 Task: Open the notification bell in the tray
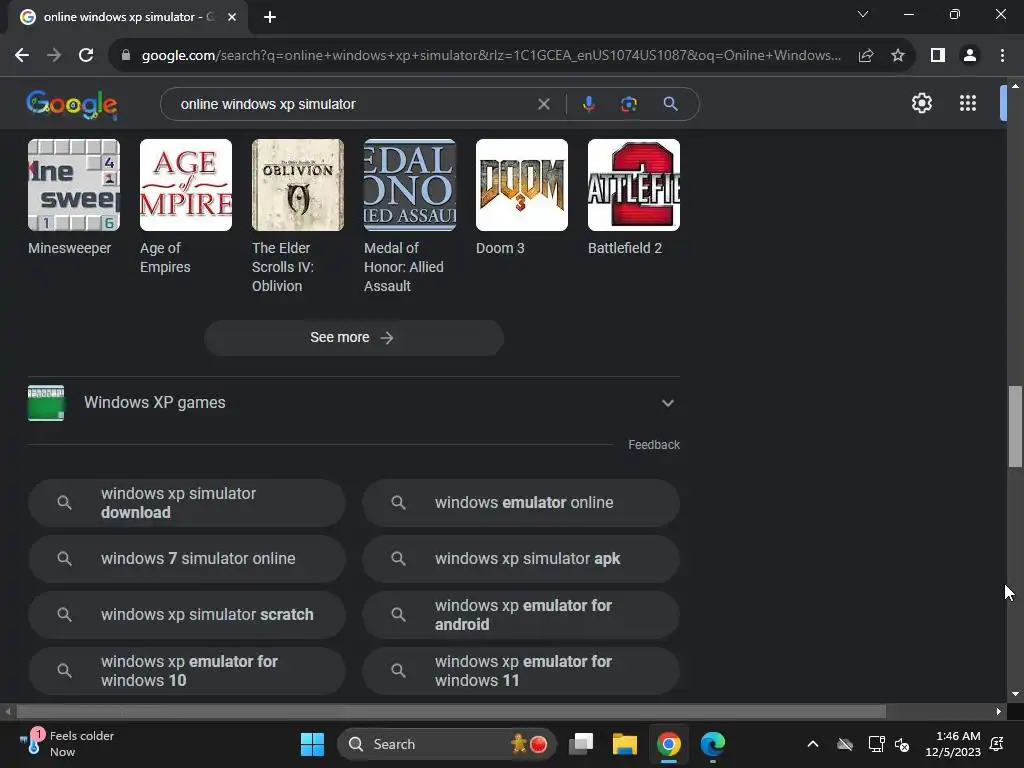[997, 744]
